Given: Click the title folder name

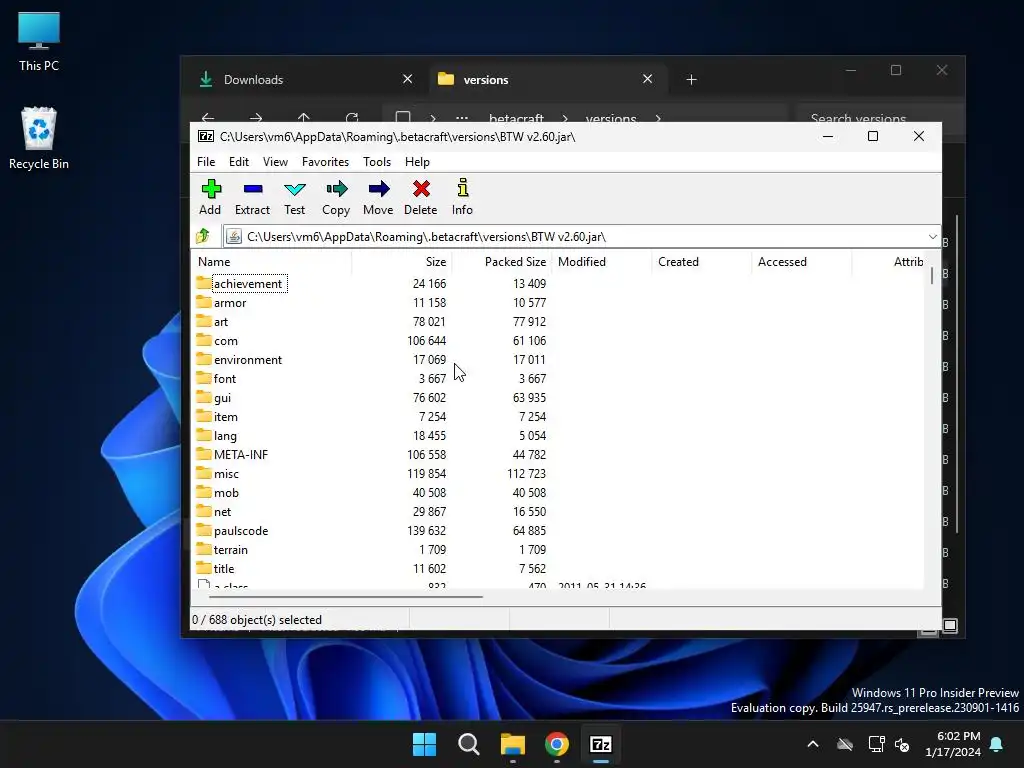Looking at the screenshot, I should (224, 569).
